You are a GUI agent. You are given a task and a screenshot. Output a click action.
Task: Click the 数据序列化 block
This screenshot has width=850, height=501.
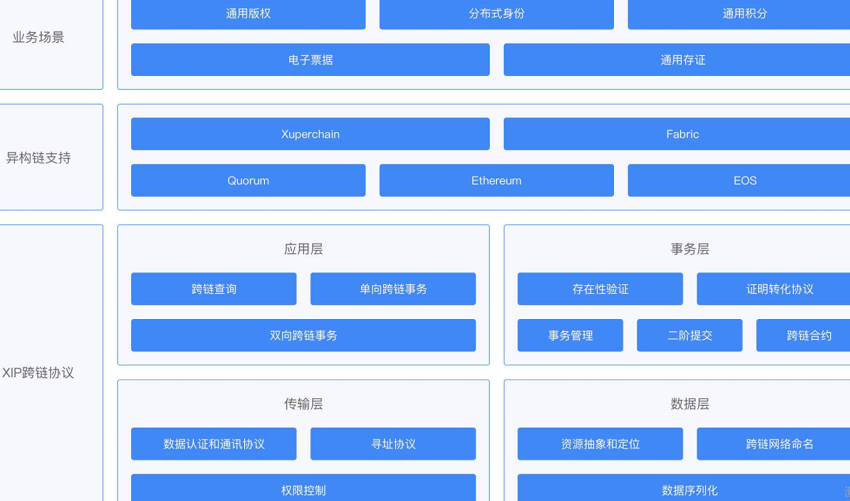684,488
